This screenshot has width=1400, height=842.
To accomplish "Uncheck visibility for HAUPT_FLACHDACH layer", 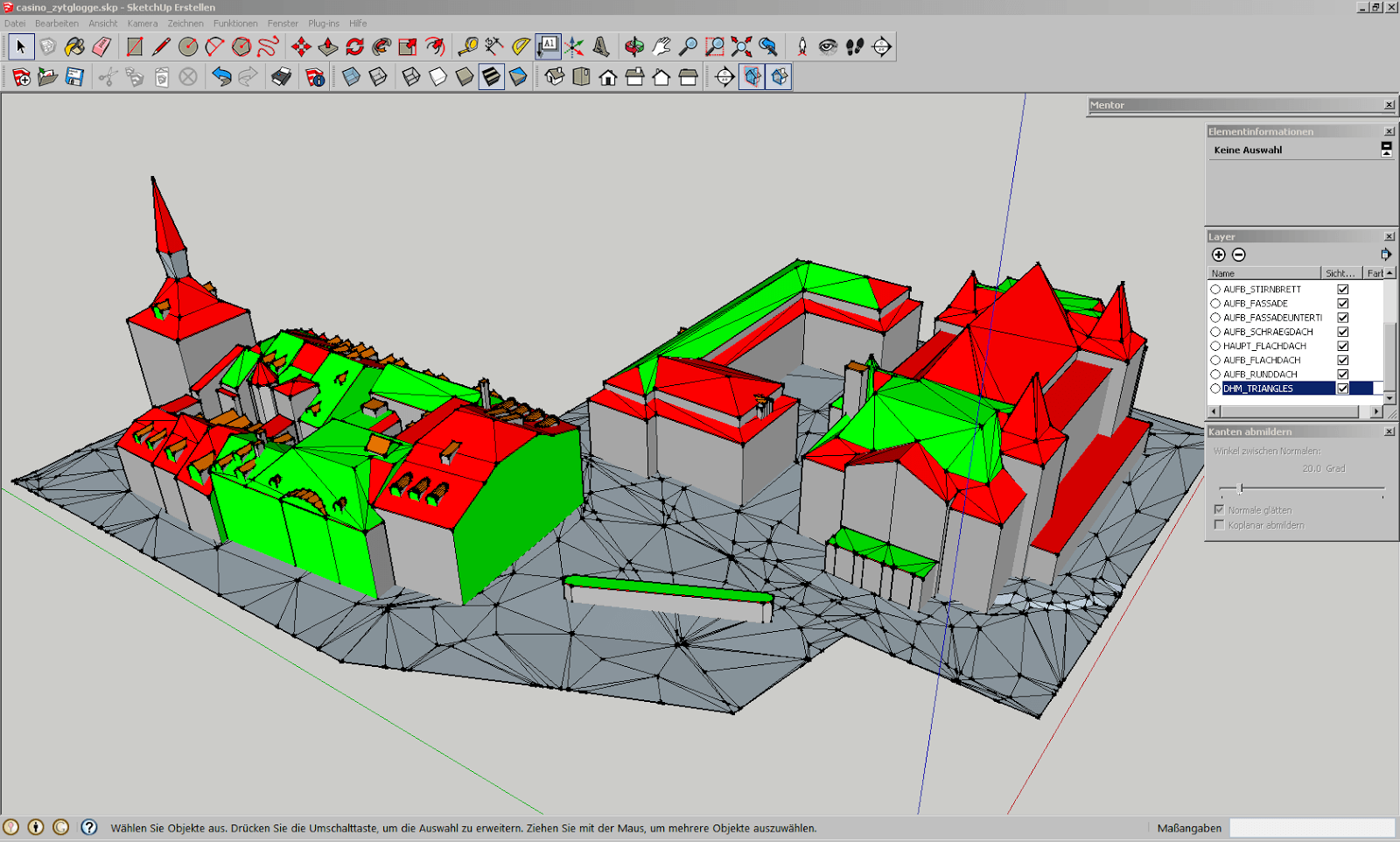I will [1342, 346].
